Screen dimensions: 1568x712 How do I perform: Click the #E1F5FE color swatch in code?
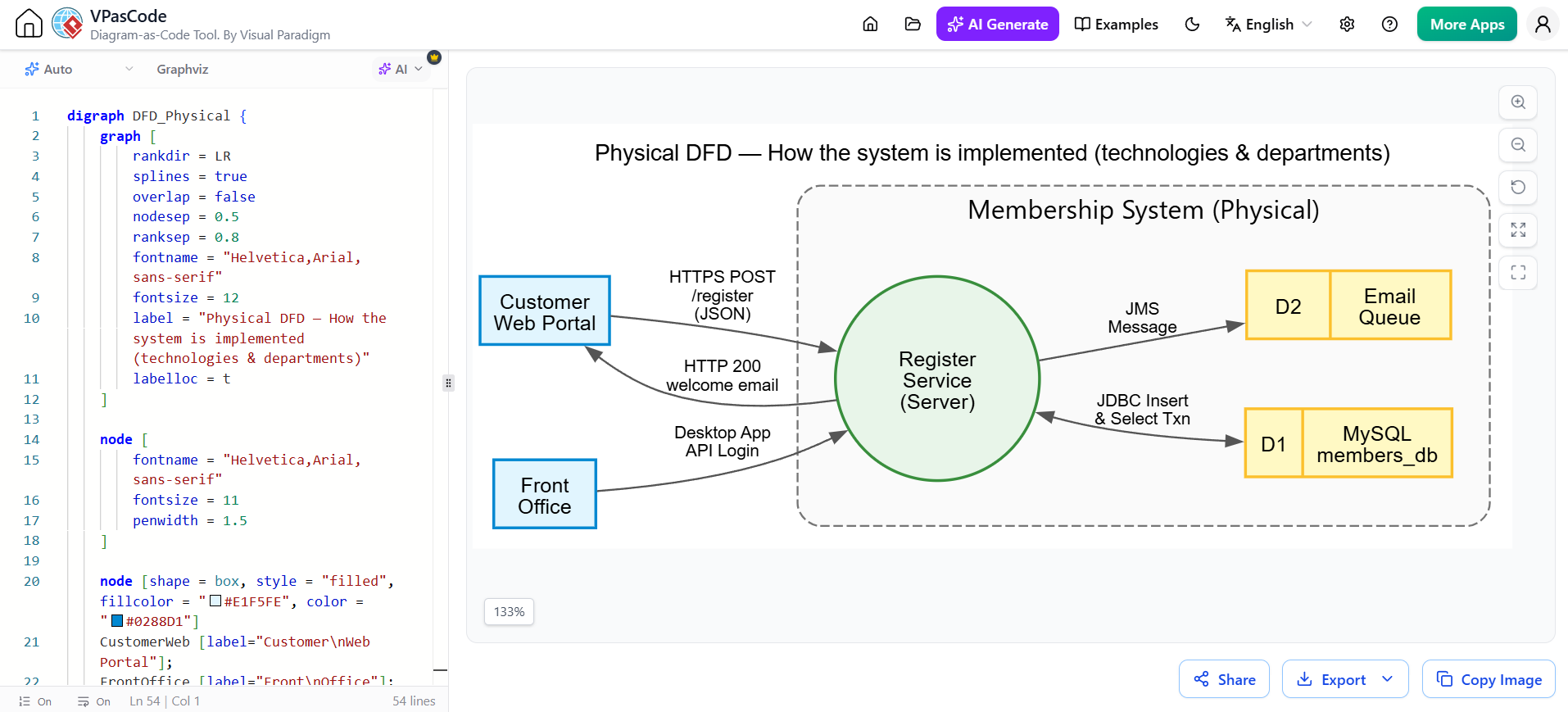tap(215, 601)
